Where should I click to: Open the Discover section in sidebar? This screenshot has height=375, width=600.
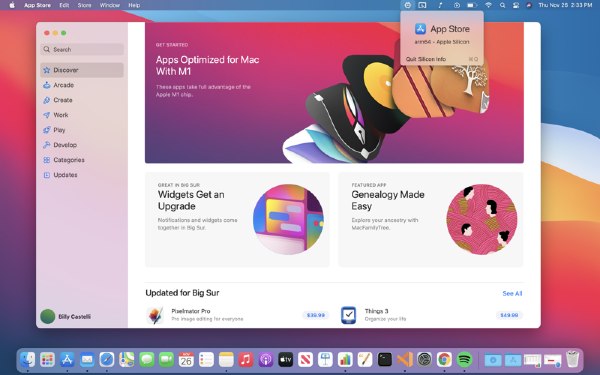pos(82,70)
